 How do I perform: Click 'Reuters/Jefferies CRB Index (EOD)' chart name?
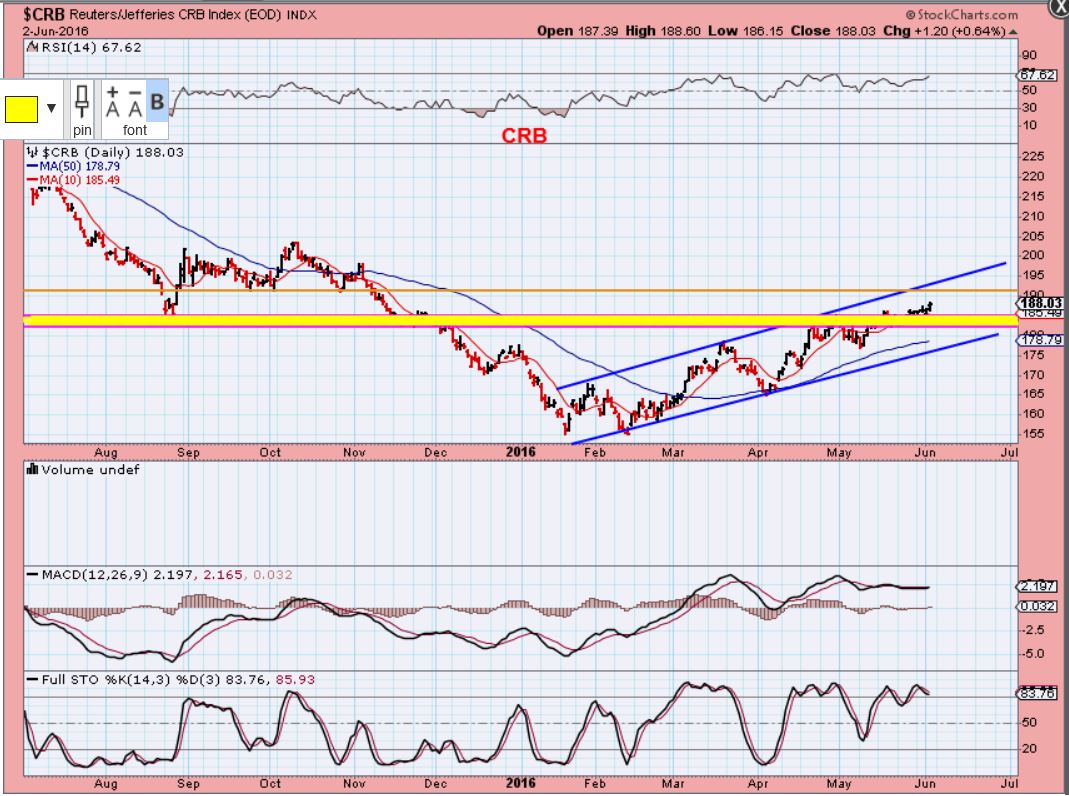click(175, 14)
